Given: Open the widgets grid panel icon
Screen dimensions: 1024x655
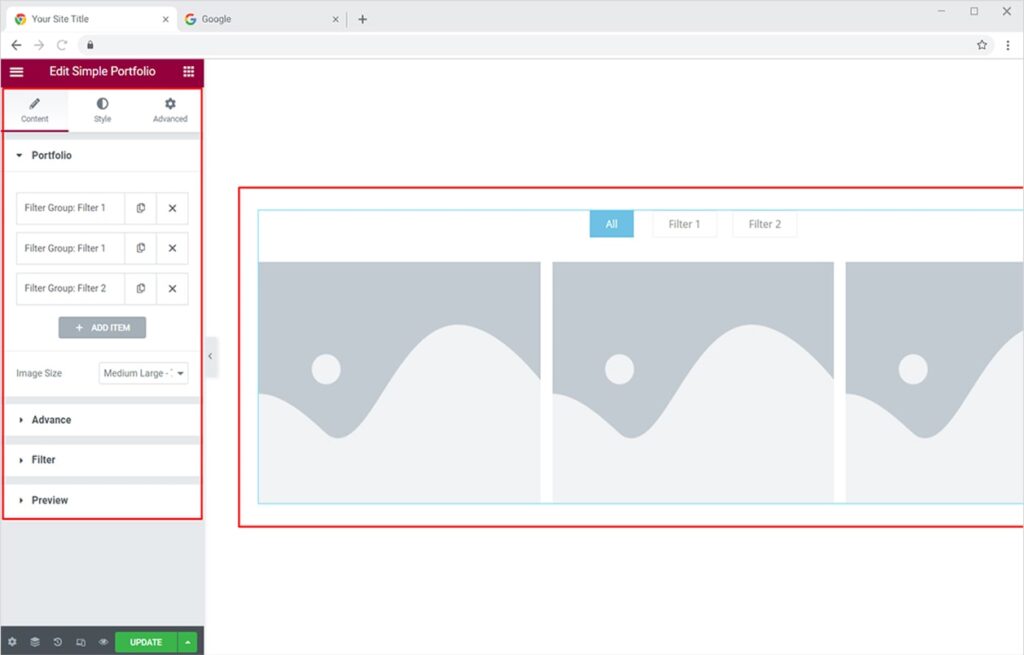Looking at the screenshot, I should [x=189, y=72].
